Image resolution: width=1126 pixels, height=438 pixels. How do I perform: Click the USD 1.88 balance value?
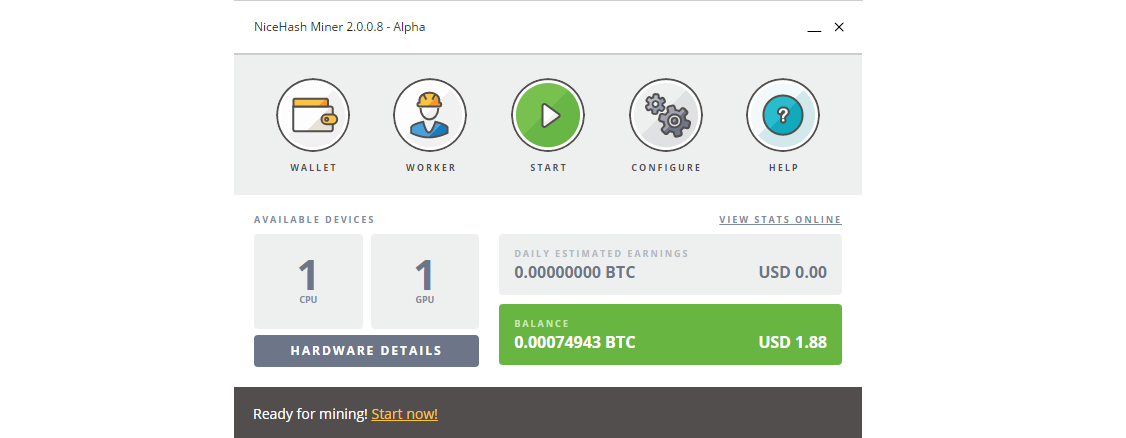[793, 343]
